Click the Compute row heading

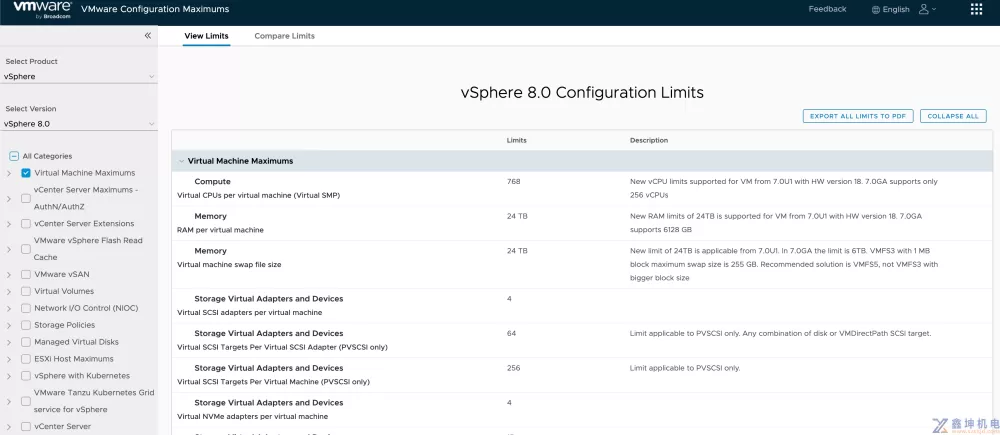[x=212, y=182]
